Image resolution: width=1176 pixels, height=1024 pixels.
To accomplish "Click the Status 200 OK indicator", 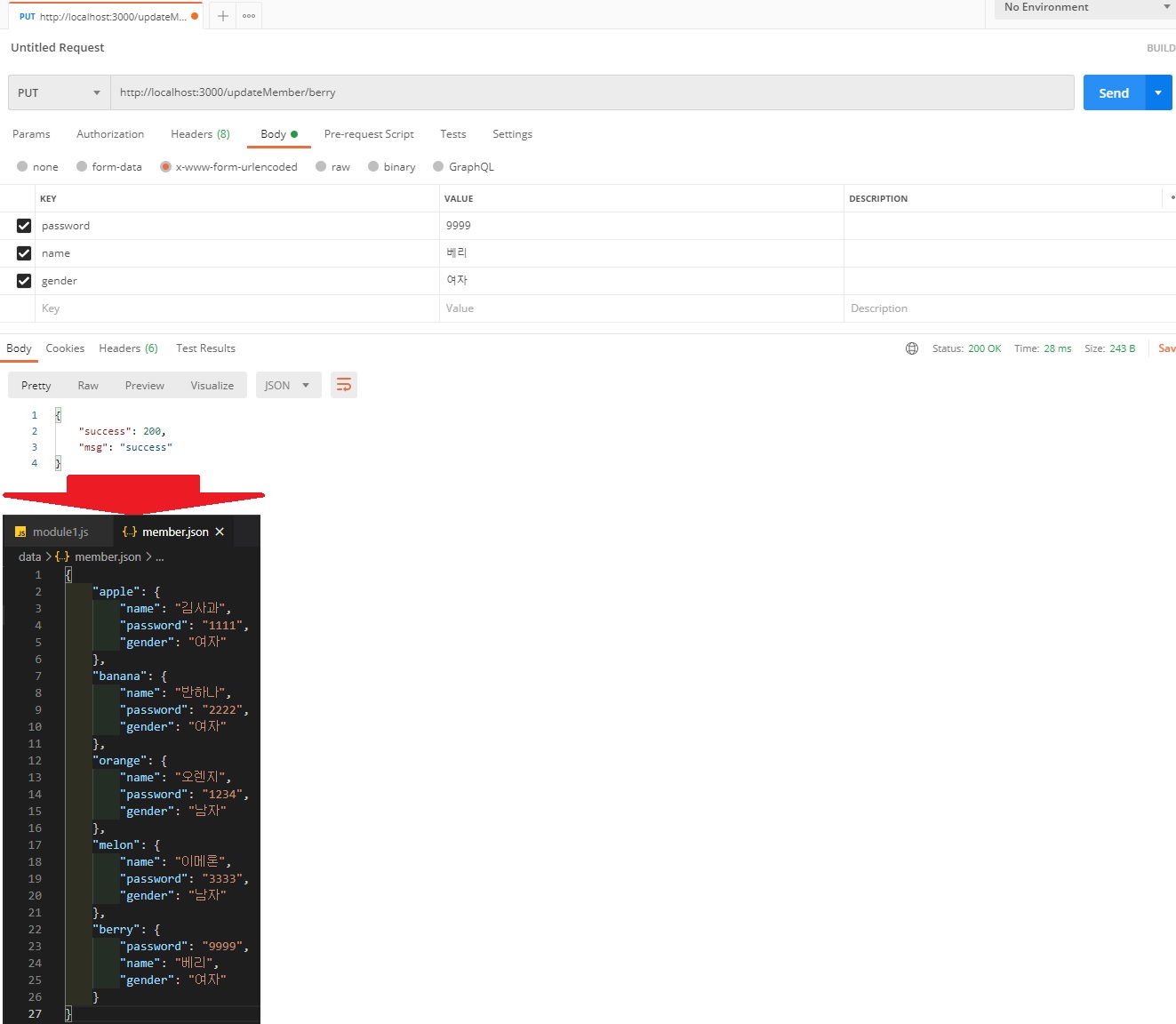I will click(966, 348).
